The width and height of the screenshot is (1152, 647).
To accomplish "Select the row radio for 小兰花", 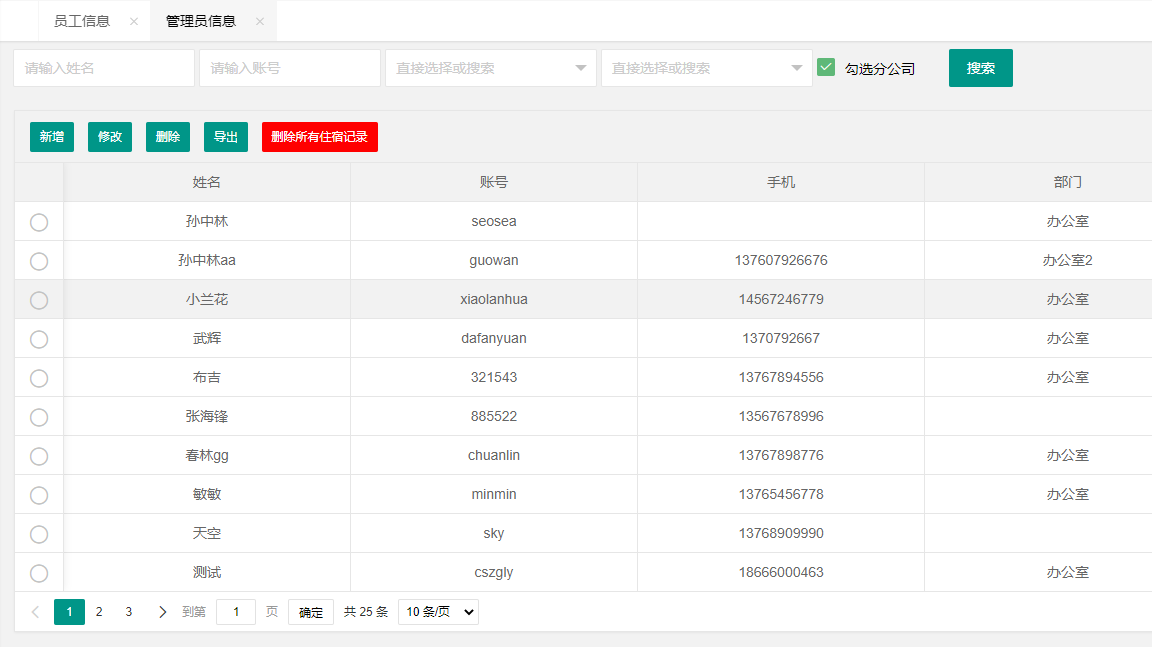I will 39,300.
